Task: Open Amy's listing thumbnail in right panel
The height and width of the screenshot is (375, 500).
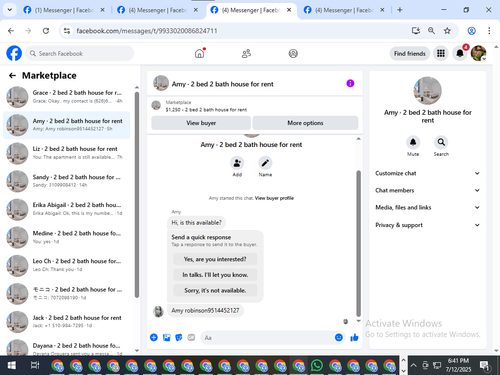Action: tap(427, 91)
